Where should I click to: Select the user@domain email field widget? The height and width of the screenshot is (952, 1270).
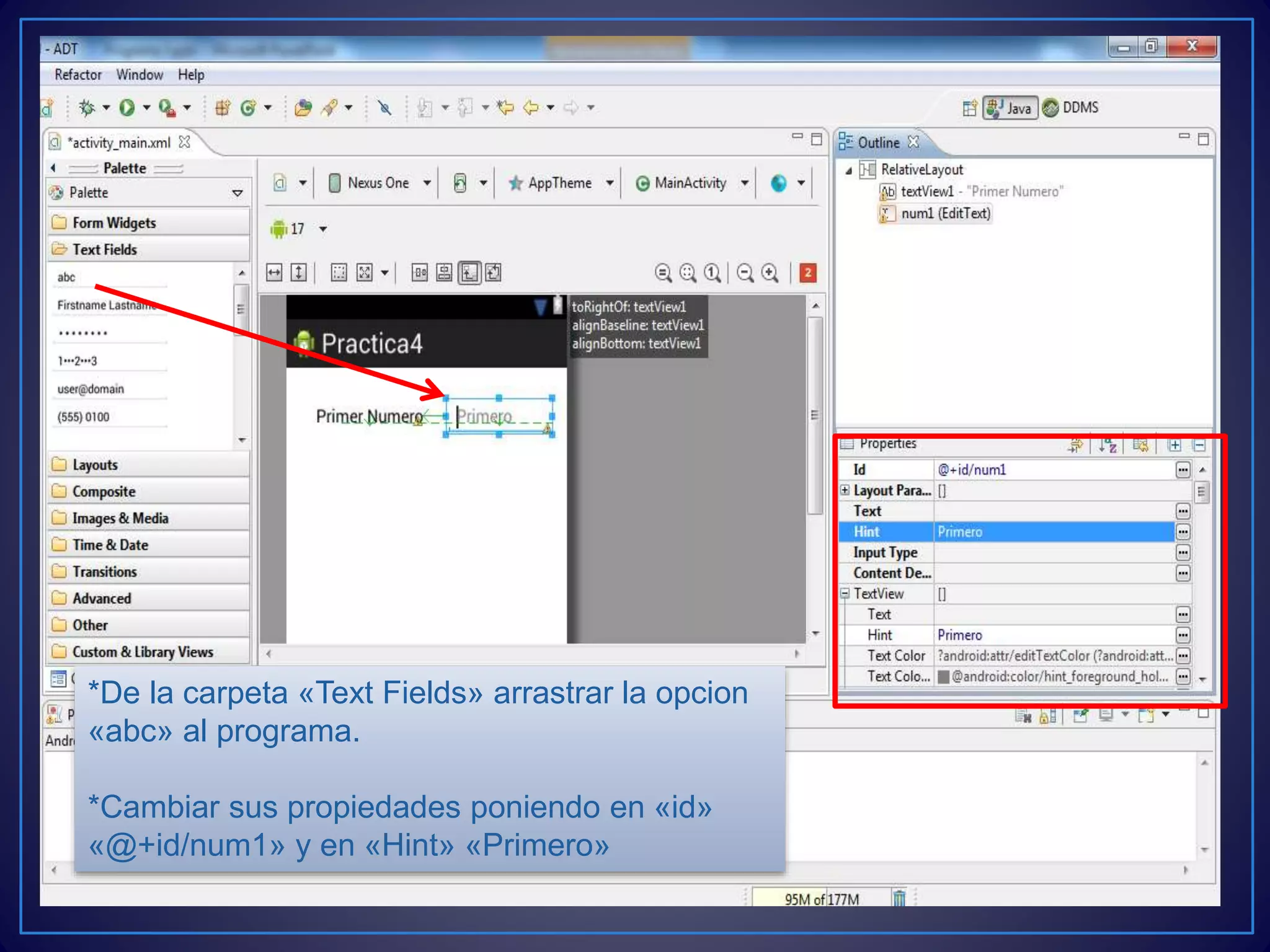(112, 389)
